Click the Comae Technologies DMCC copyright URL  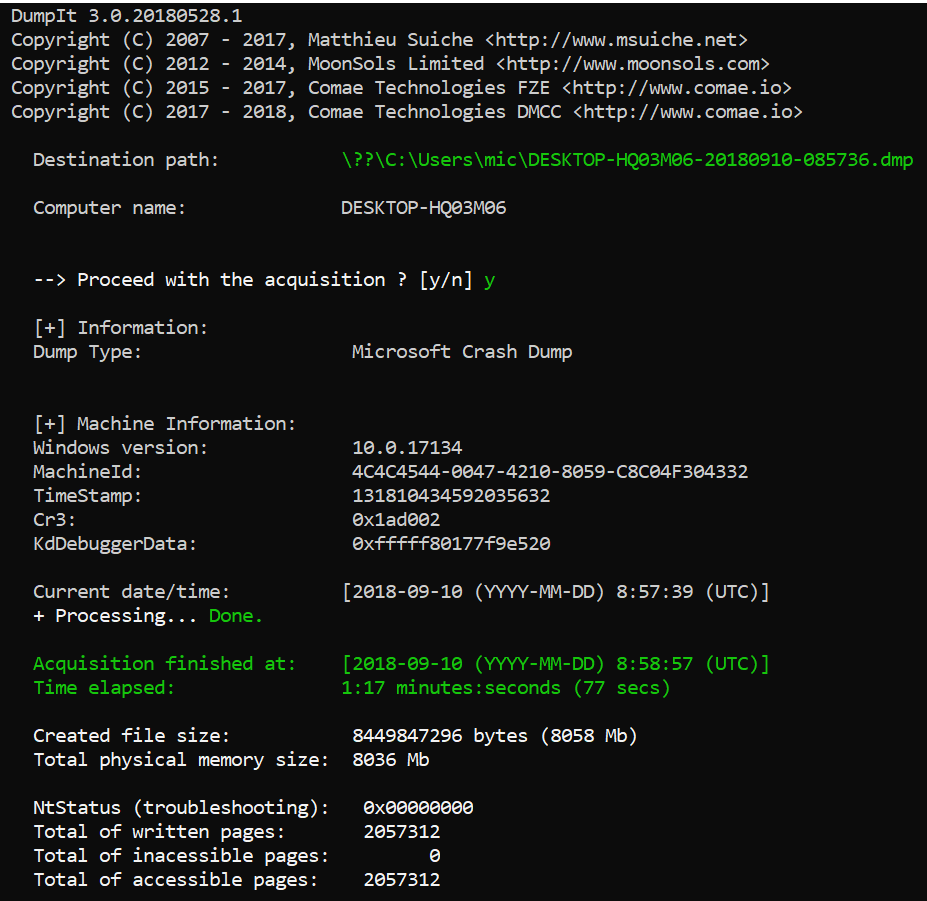(688, 112)
